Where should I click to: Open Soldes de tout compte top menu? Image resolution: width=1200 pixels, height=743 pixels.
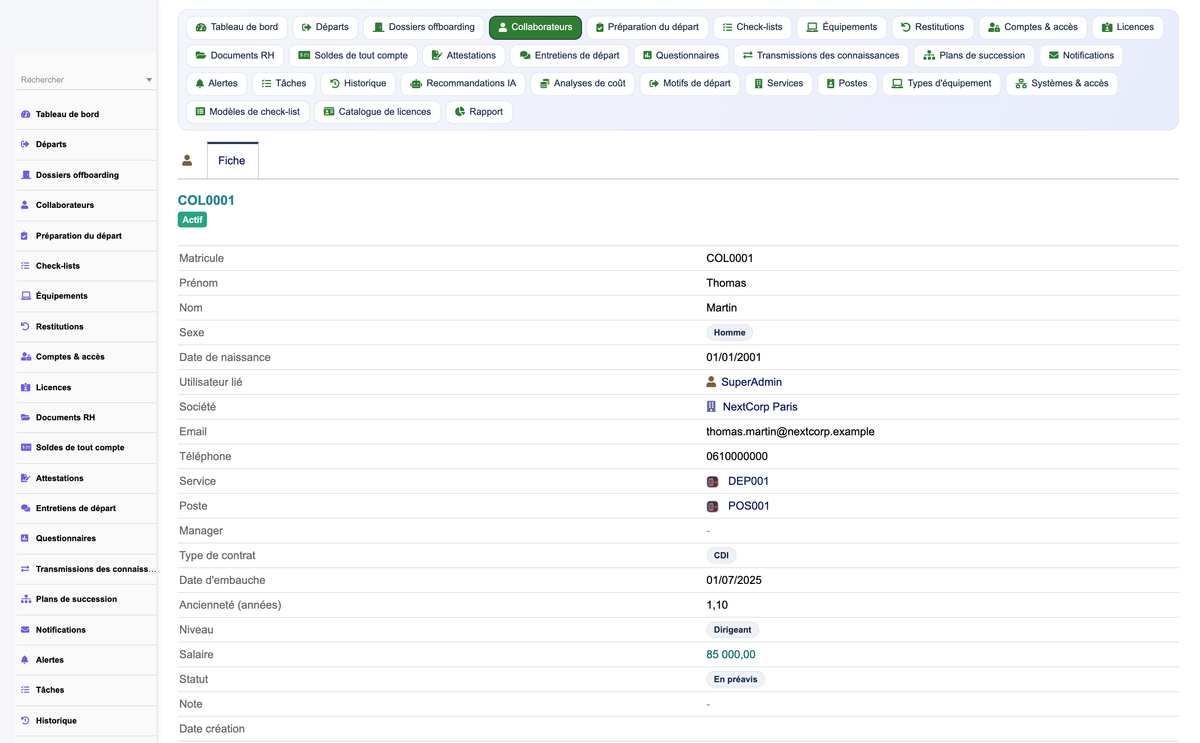pyautogui.click(x=353, y=55)
